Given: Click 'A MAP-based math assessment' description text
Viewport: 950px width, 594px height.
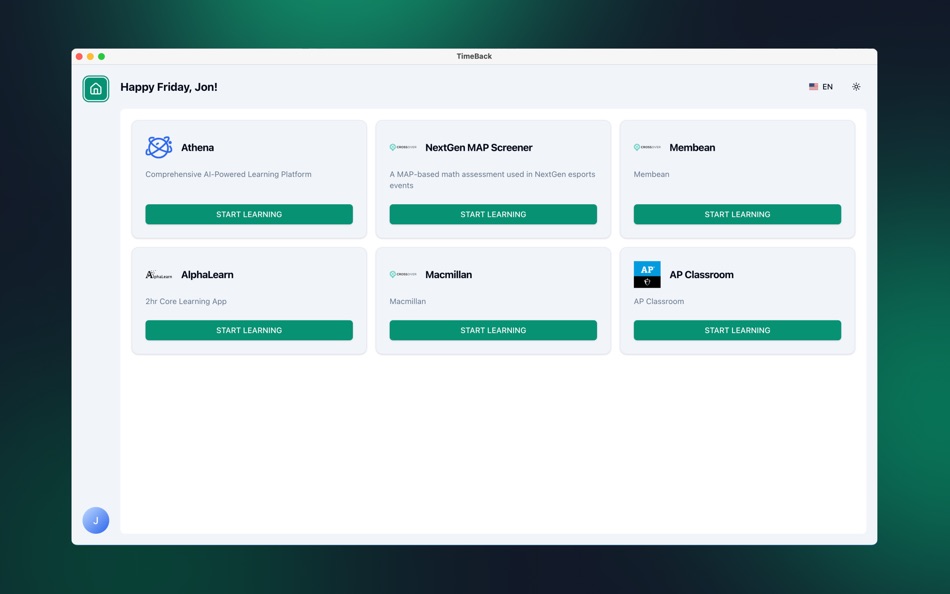Looking at the screenshot, I should tap(492, 179).
